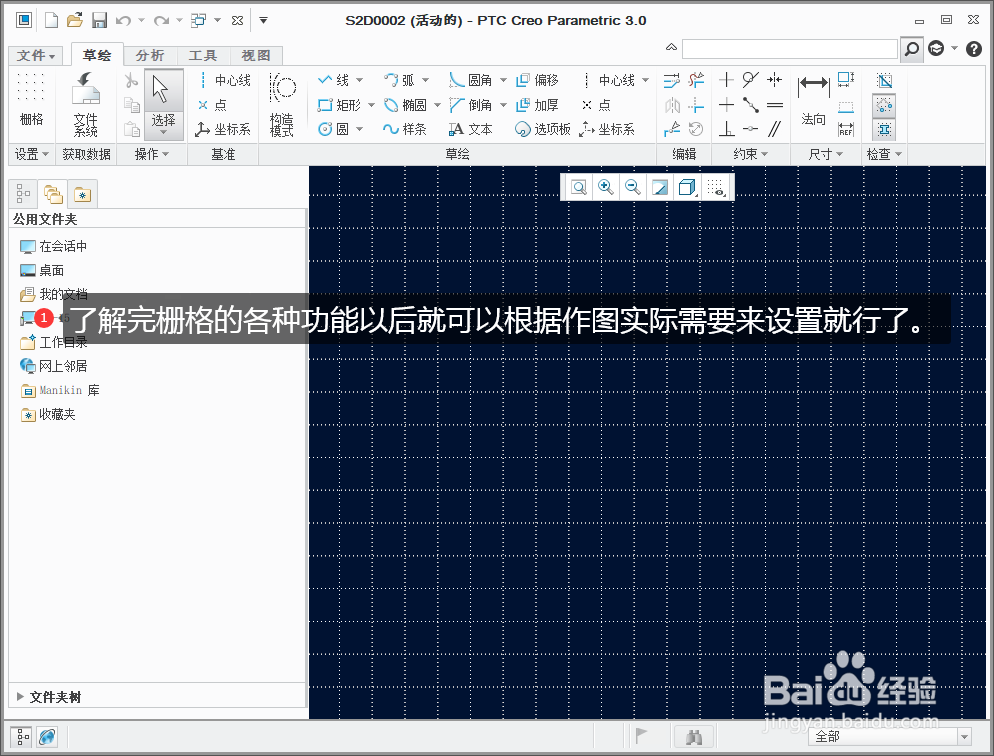This screenshot has height=756, width=994.
Task: Open the Desktop folder
Action: coord(42,271)
